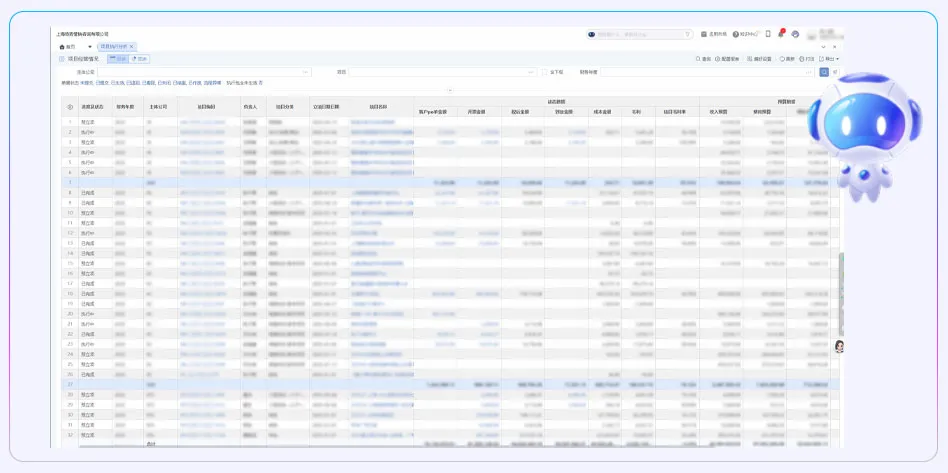Select the second view toggle button
This screenshot has width=948, height=473.
click(x=140, y=59)
